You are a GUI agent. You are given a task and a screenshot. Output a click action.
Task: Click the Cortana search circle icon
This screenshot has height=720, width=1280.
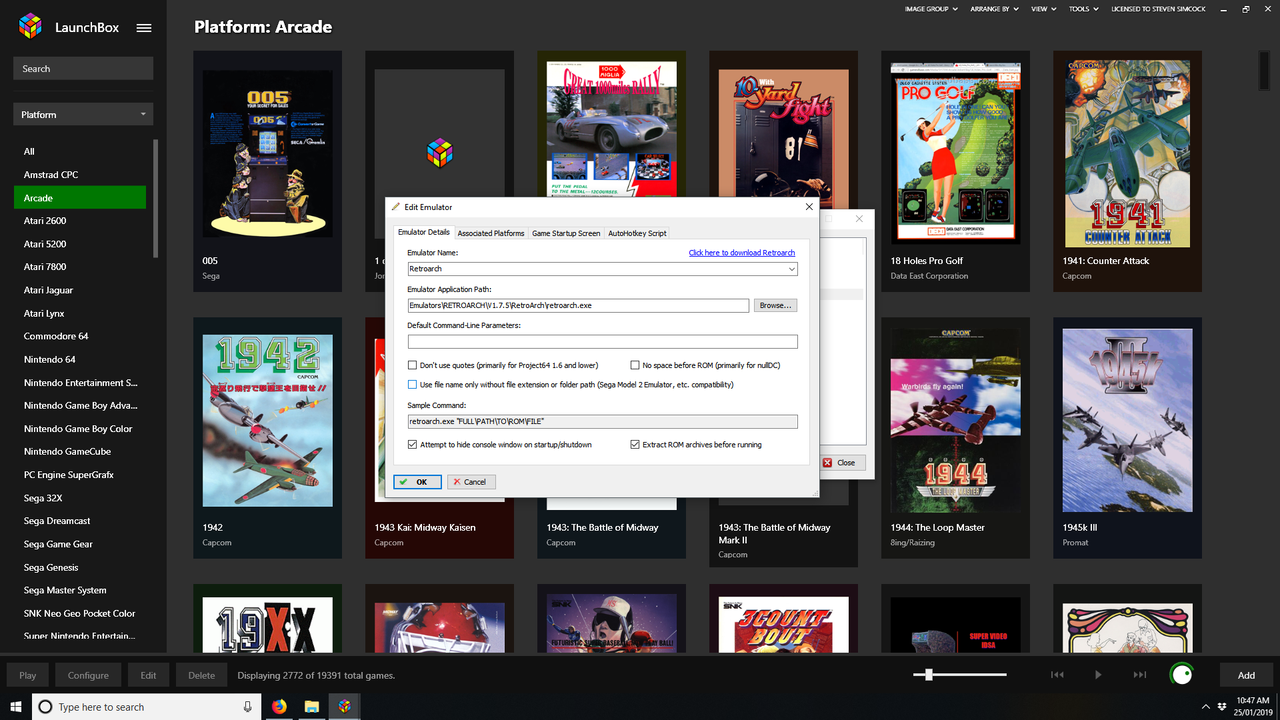point(45,707)
